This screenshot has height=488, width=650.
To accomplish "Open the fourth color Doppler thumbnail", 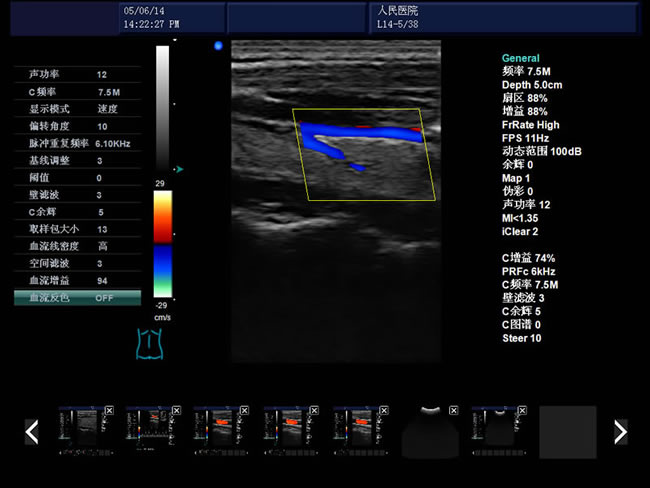I will tap(289, 432).
